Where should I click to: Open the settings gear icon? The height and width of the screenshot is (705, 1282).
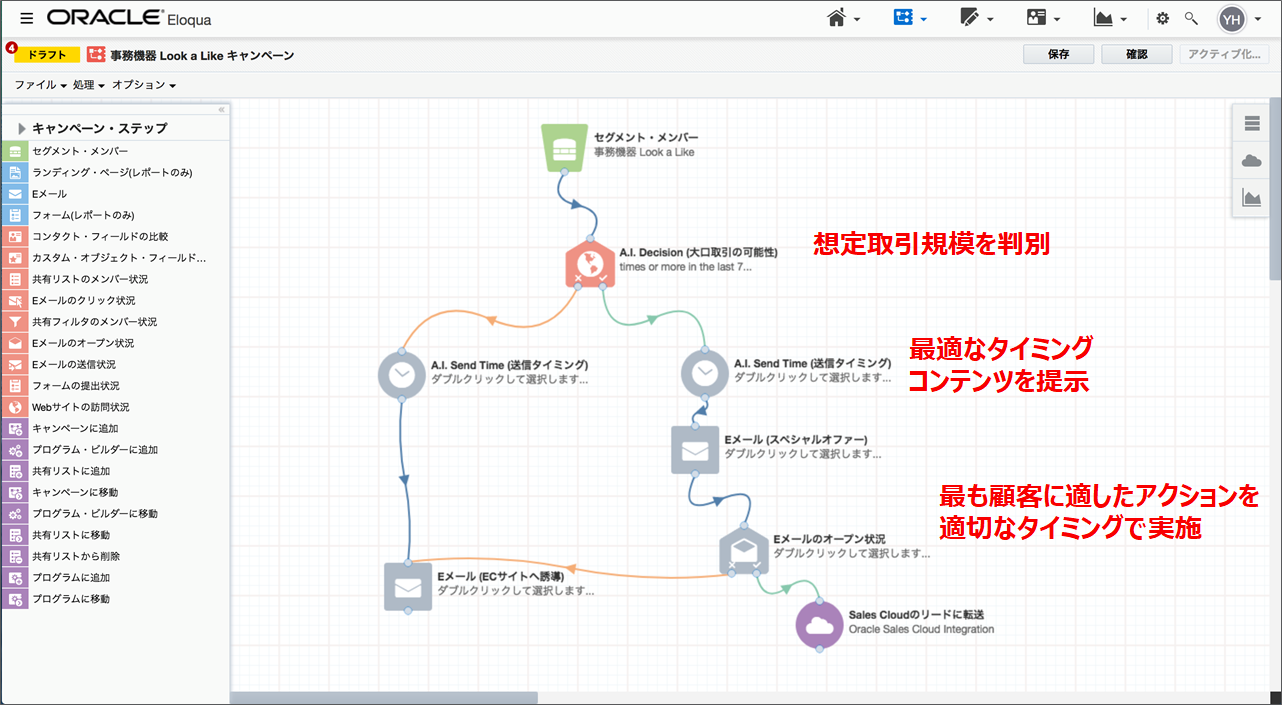(x=1161, y=17)
